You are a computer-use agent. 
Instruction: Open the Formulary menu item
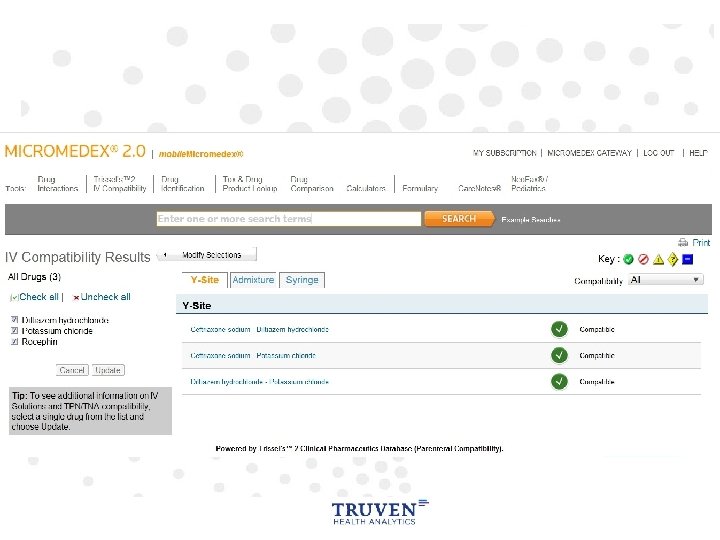pos(420,188)
